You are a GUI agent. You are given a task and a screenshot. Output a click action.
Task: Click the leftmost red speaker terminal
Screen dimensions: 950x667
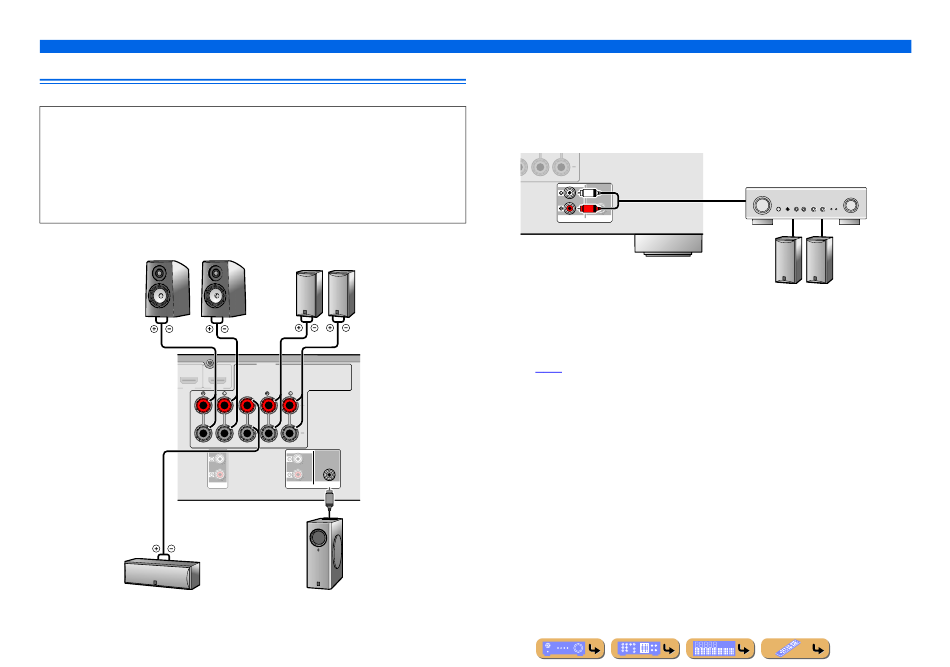pyautogui.click(x=203, y=407)
